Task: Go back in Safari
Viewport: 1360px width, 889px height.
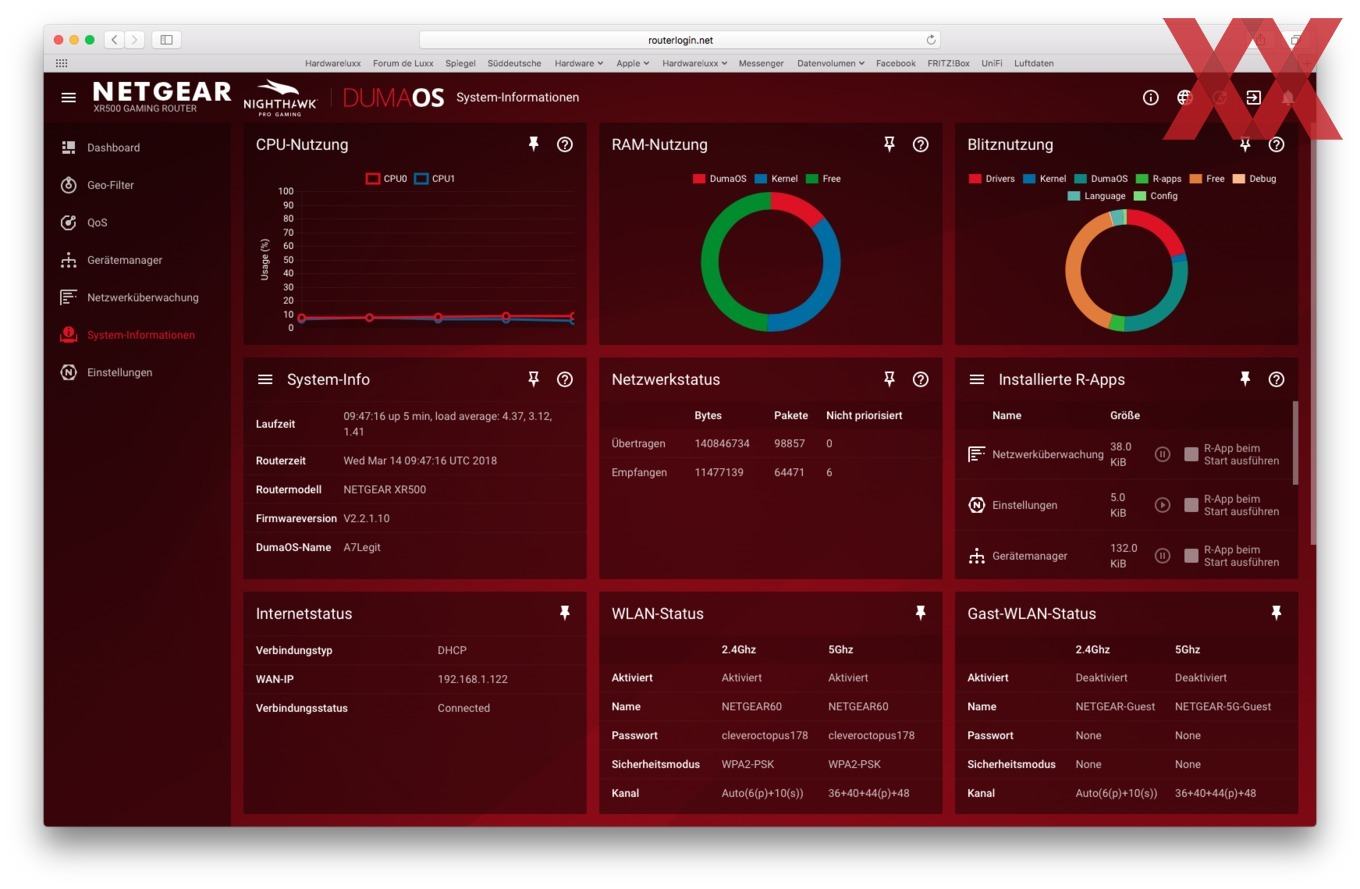Action: [x=114, y=40]
